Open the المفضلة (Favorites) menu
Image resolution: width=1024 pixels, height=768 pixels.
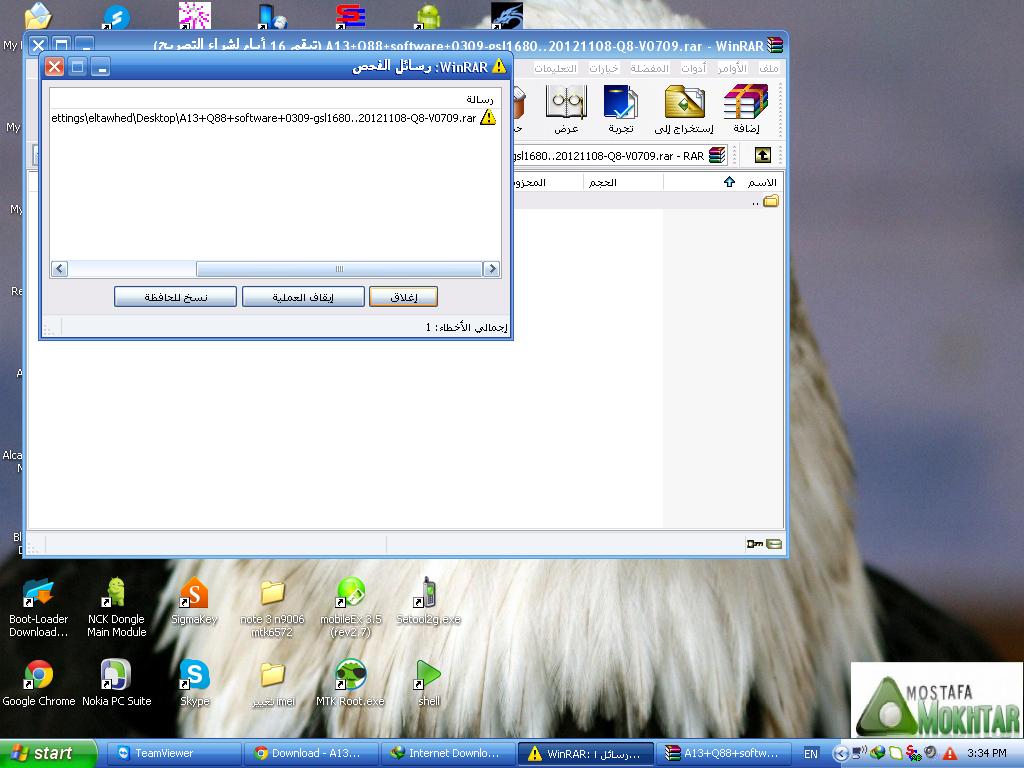click(649, 68)
